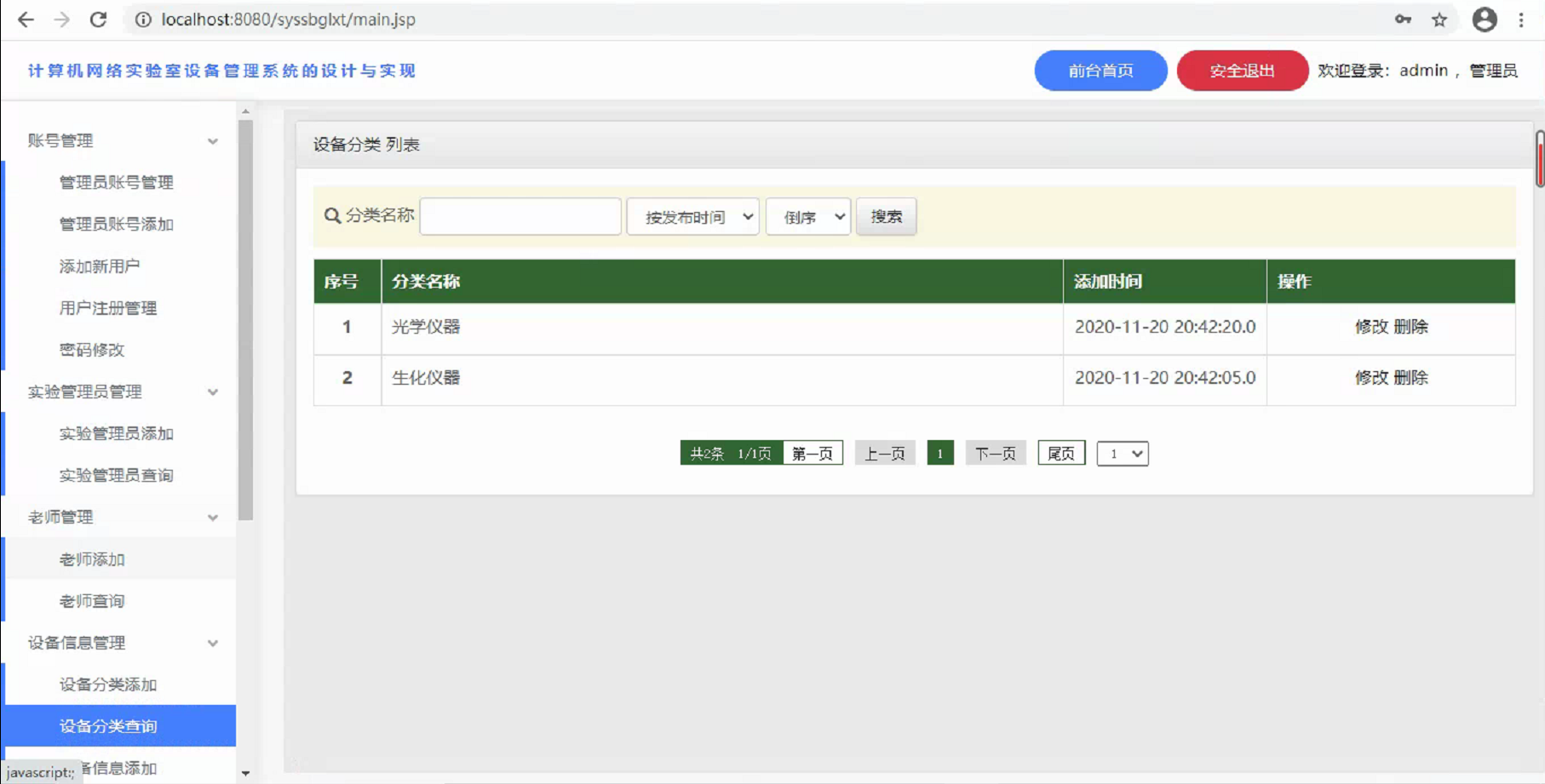The height and width of the screenshot is (784, 1545).
Task: Bookmark this page with the star icon
Action: click(x=1439, y=20)
